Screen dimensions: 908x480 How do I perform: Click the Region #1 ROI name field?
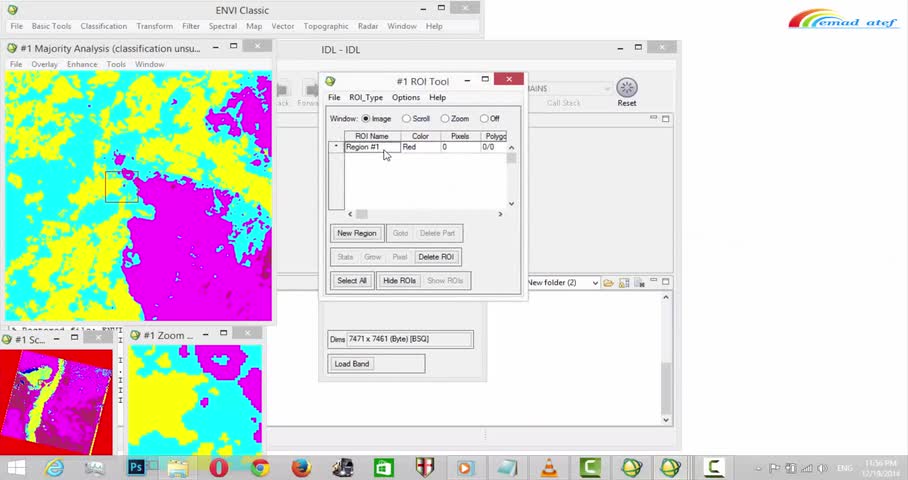coord(372,147)
